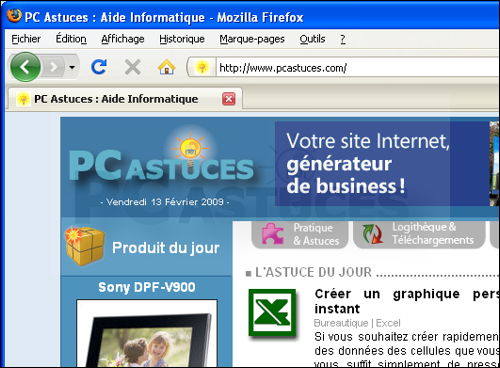Open the ? help menu

(x=343, y=39)
